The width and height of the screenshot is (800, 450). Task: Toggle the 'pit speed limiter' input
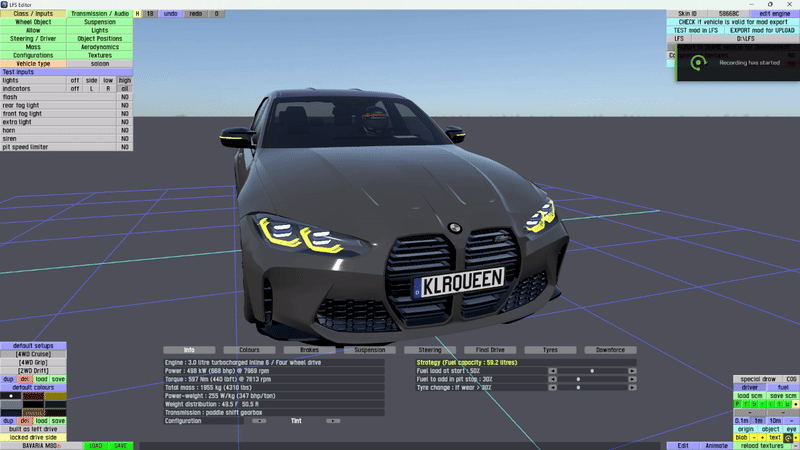click(124, 147)
